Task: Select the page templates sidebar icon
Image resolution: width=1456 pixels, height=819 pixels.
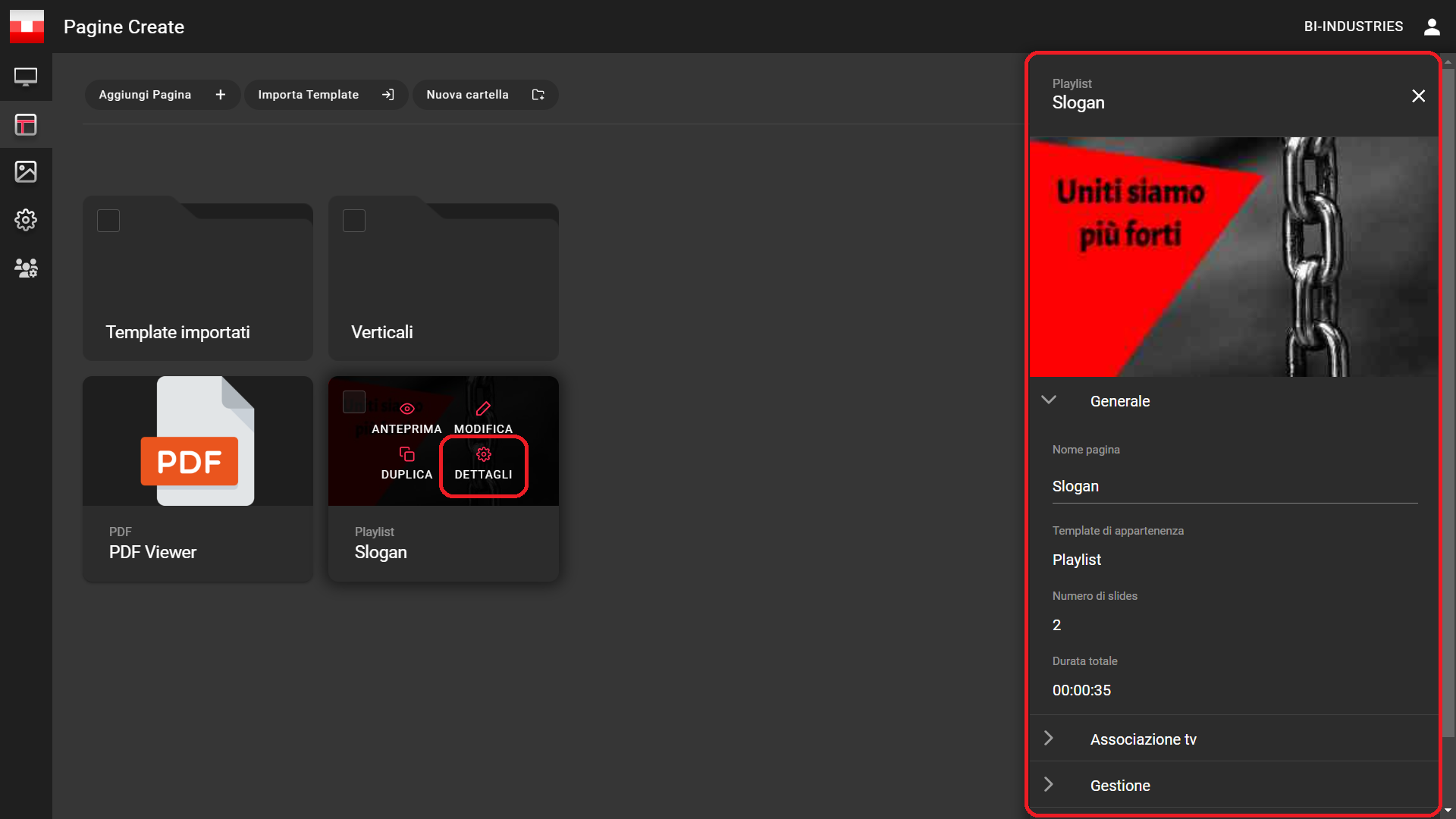Action: (x=26, y=124)
